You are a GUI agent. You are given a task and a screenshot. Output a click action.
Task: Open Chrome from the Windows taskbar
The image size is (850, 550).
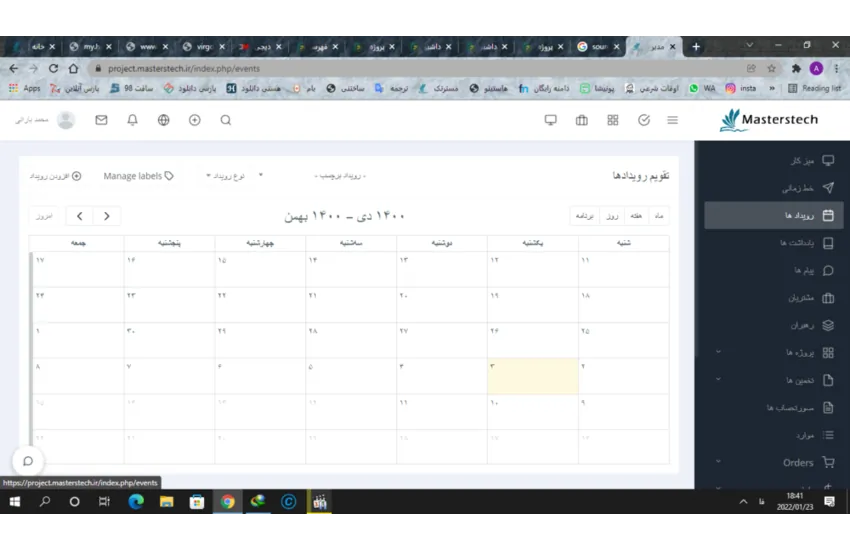coord(227,502)
